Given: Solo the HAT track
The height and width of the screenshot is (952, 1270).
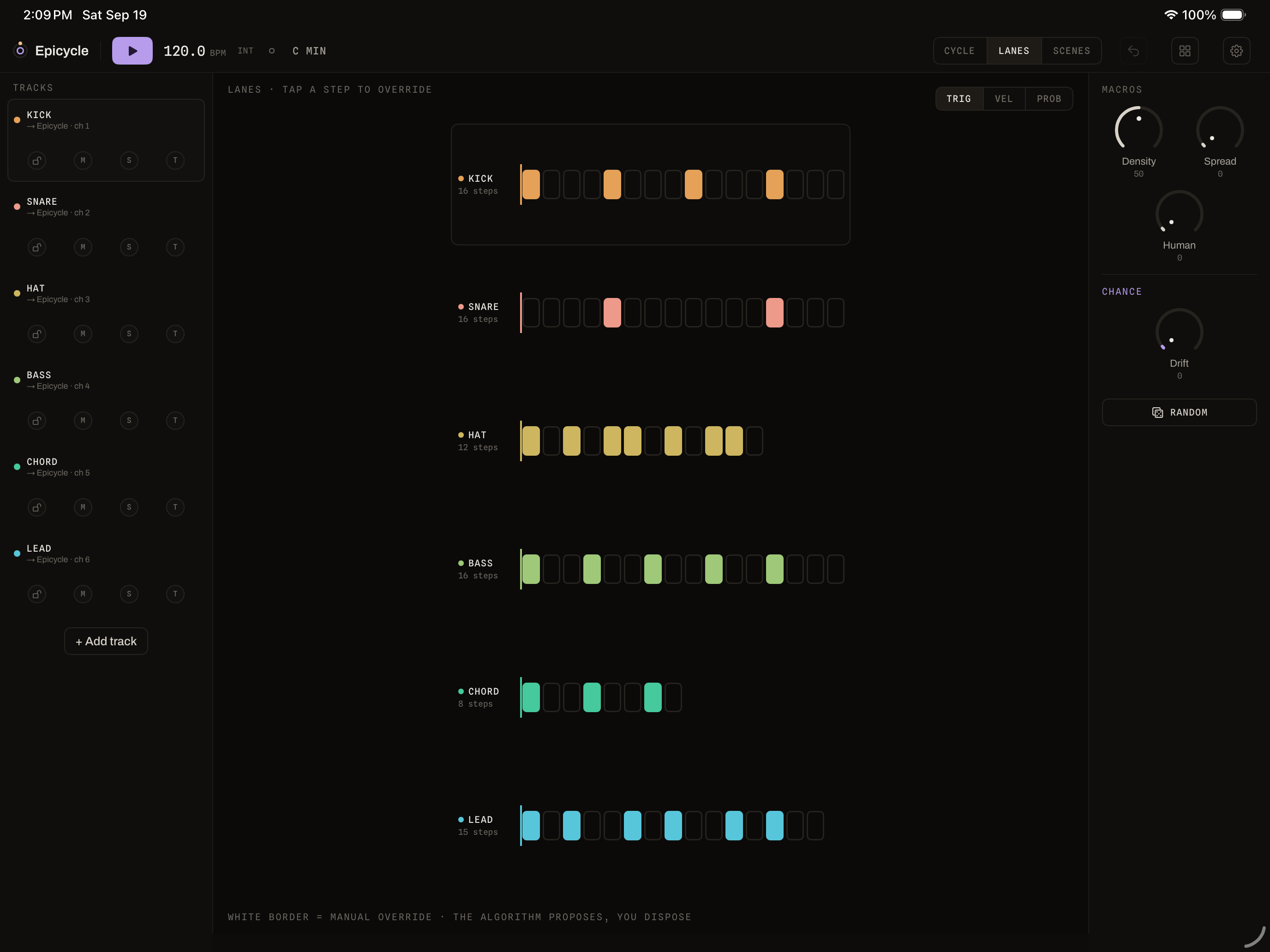Looking at the screenshot, I should (129, 334).
